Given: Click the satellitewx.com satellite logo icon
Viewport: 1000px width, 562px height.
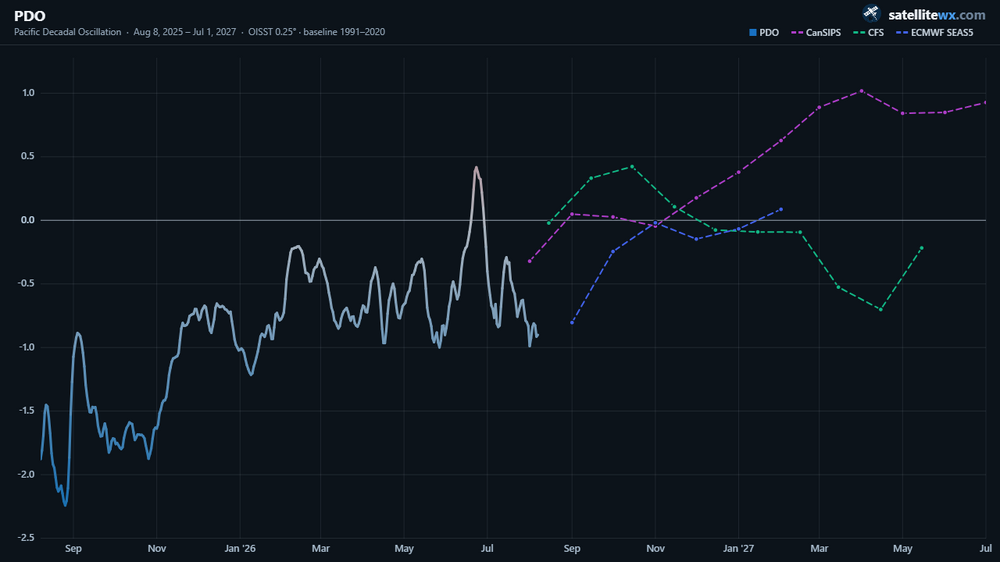Looking at the screenshot, I should (x=871, y=13).
